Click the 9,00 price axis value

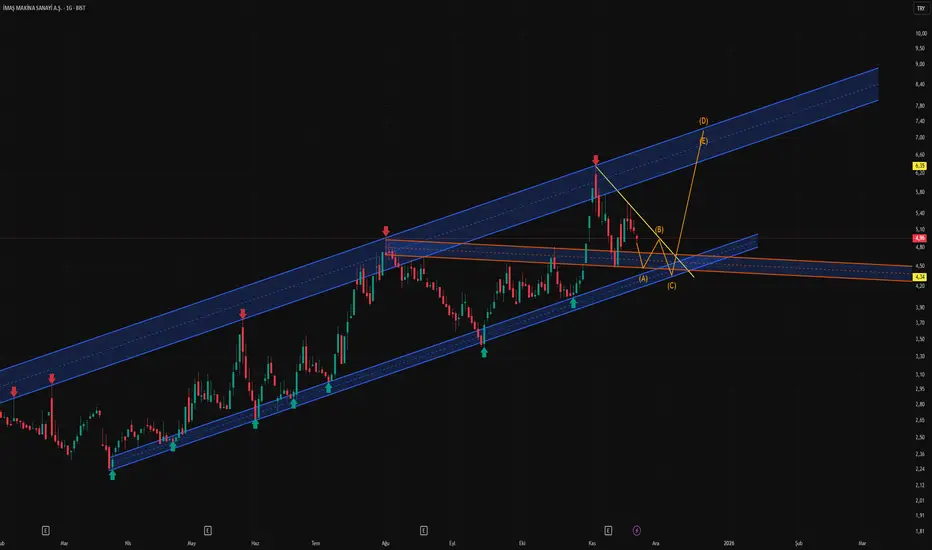click(x=920, y=64)
